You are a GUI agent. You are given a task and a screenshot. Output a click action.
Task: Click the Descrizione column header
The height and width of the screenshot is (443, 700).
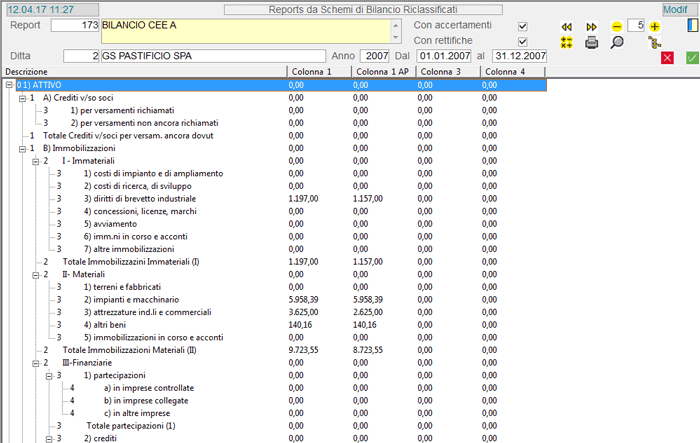[x=145, y=71]
